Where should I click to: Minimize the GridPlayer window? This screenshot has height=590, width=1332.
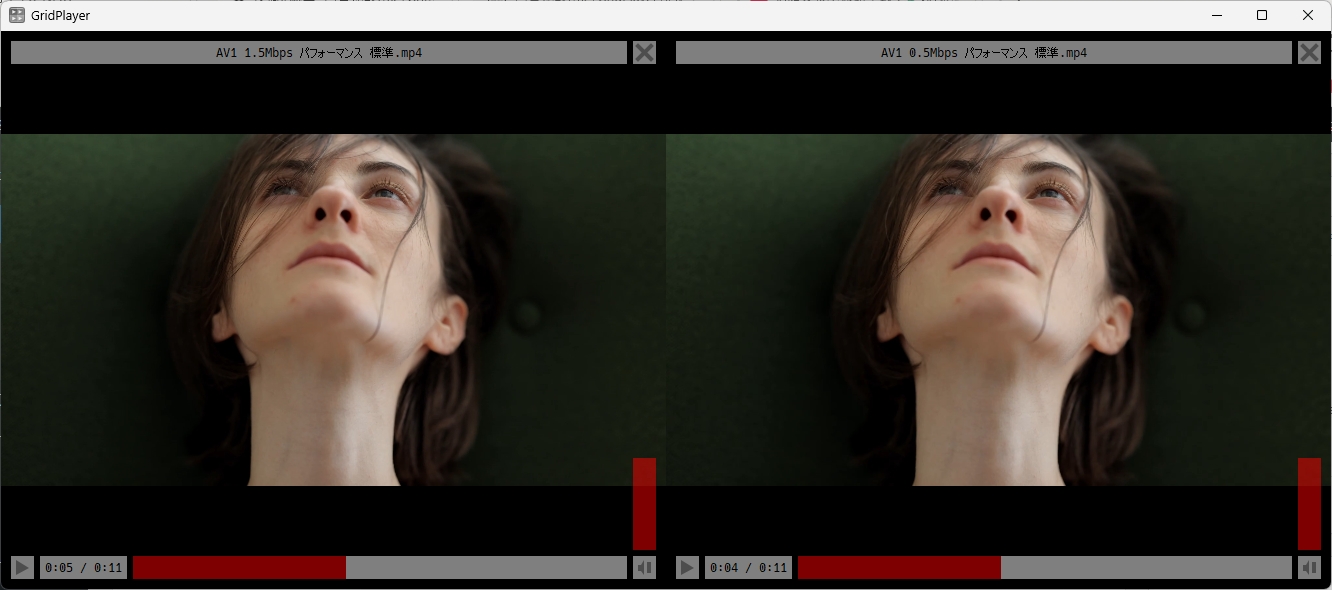tap(1217, 15)
